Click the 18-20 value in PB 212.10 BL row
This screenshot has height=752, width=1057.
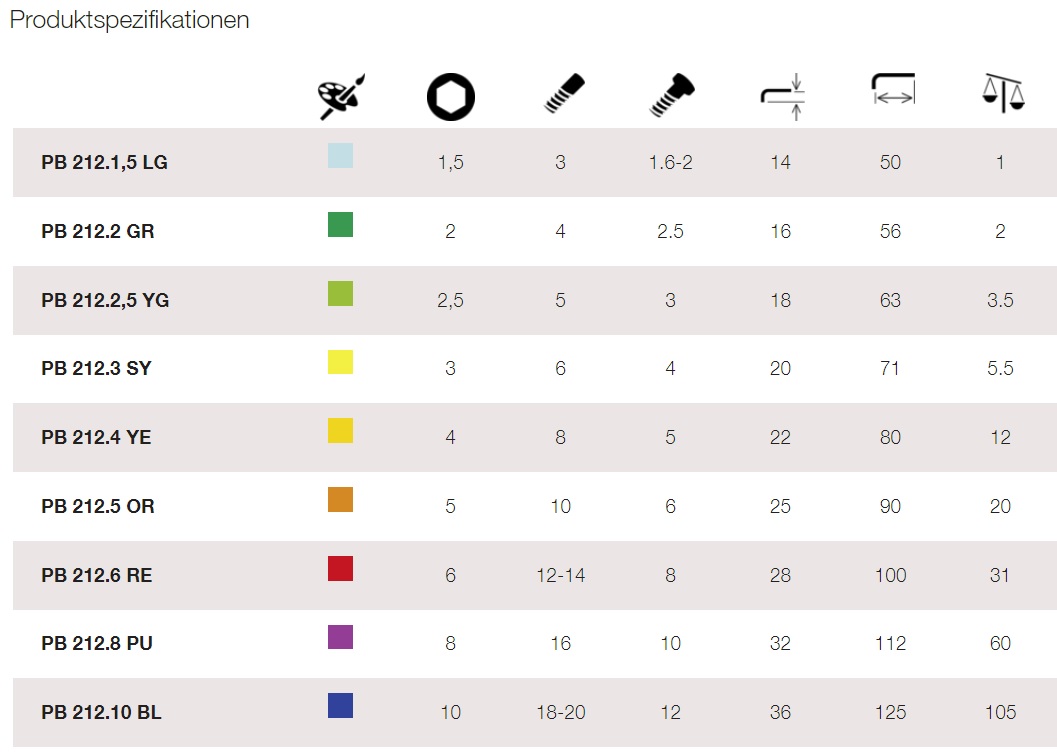coord(561,712)
